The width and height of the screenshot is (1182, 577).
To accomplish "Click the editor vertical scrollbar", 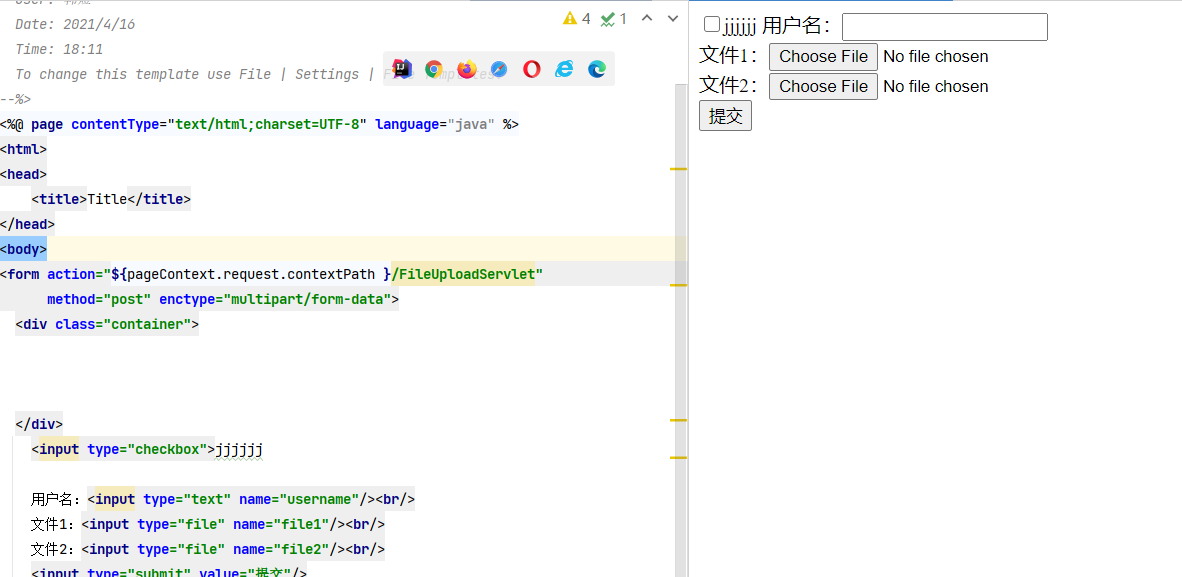I will point(681,330).
